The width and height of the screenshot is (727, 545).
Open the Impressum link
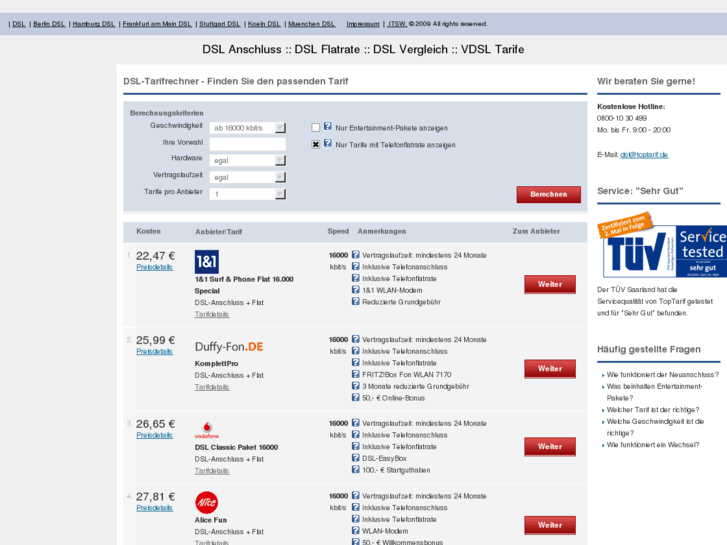coord(363,24)
